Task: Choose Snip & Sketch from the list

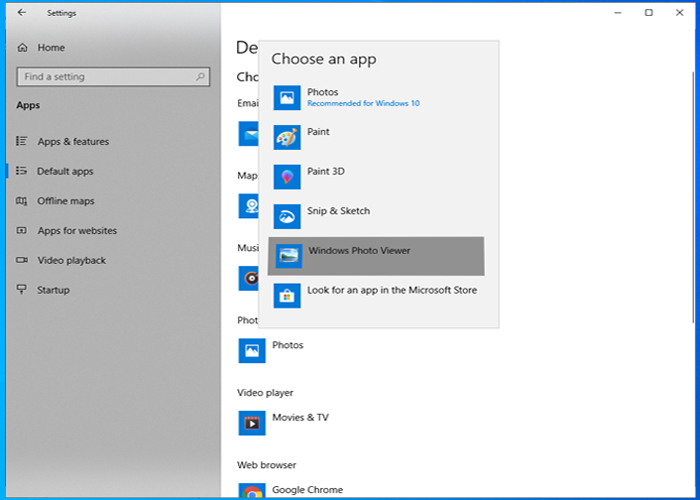Action: point(376,217)
